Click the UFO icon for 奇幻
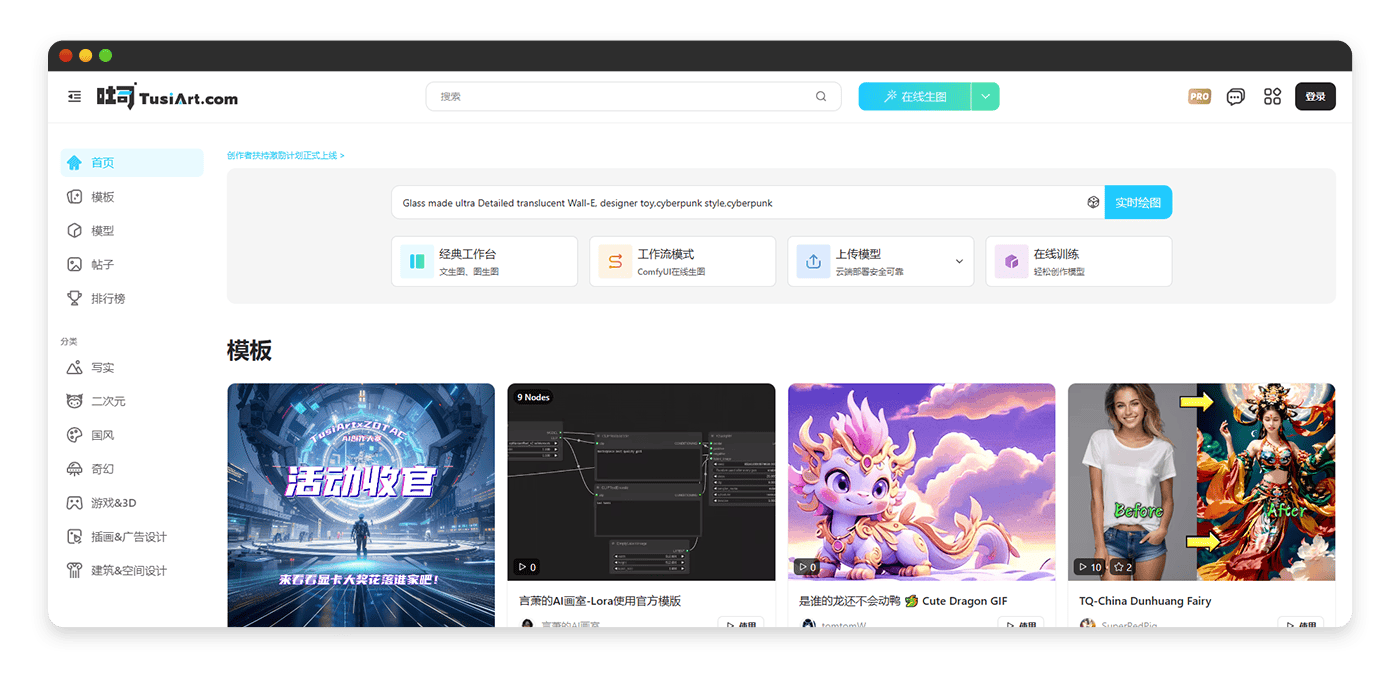 (74, 469)
